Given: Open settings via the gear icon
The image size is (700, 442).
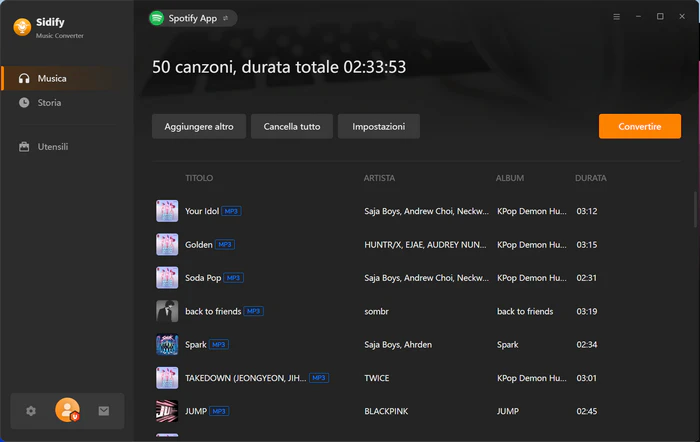Looking at the screenshot, I should 31,411.
